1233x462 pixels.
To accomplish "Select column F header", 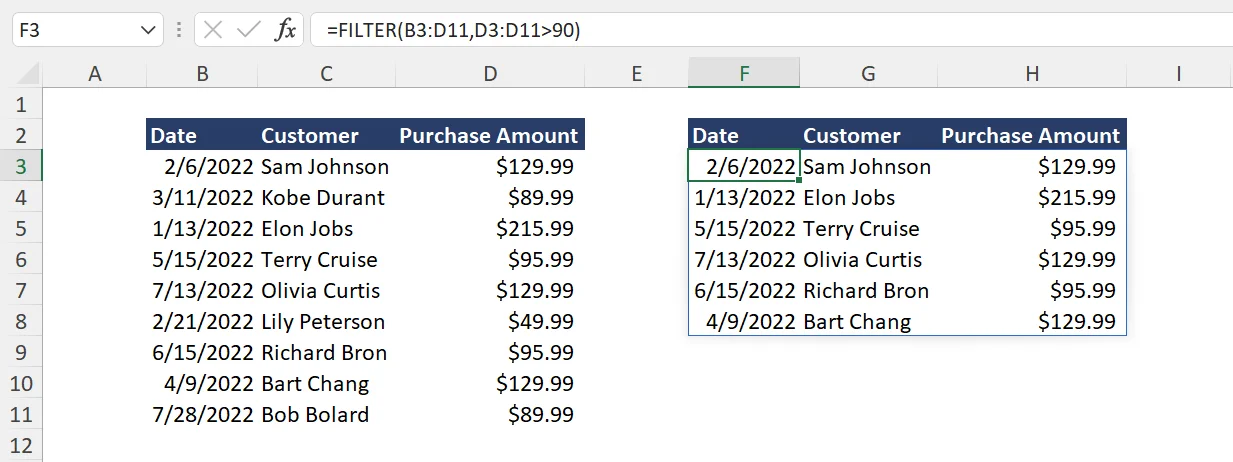I will click(x=744, y=73).
